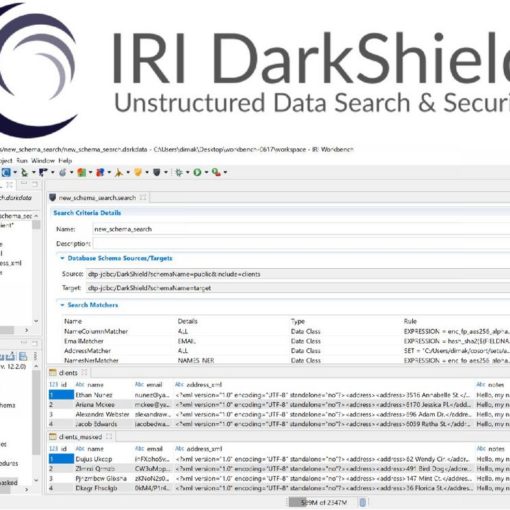Image resolution: width=510 pixels, height=510 pixels.
Task: Select the EmailMatcher row
Action: point(287,341)
